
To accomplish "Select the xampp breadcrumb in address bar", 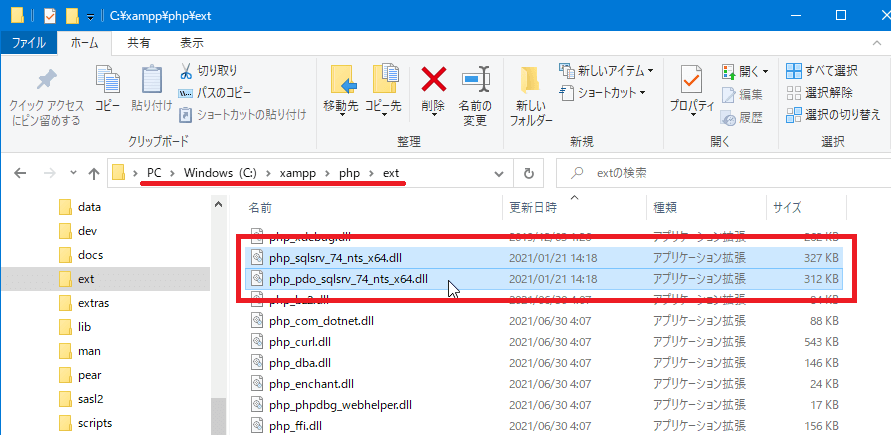I will 300,172.
